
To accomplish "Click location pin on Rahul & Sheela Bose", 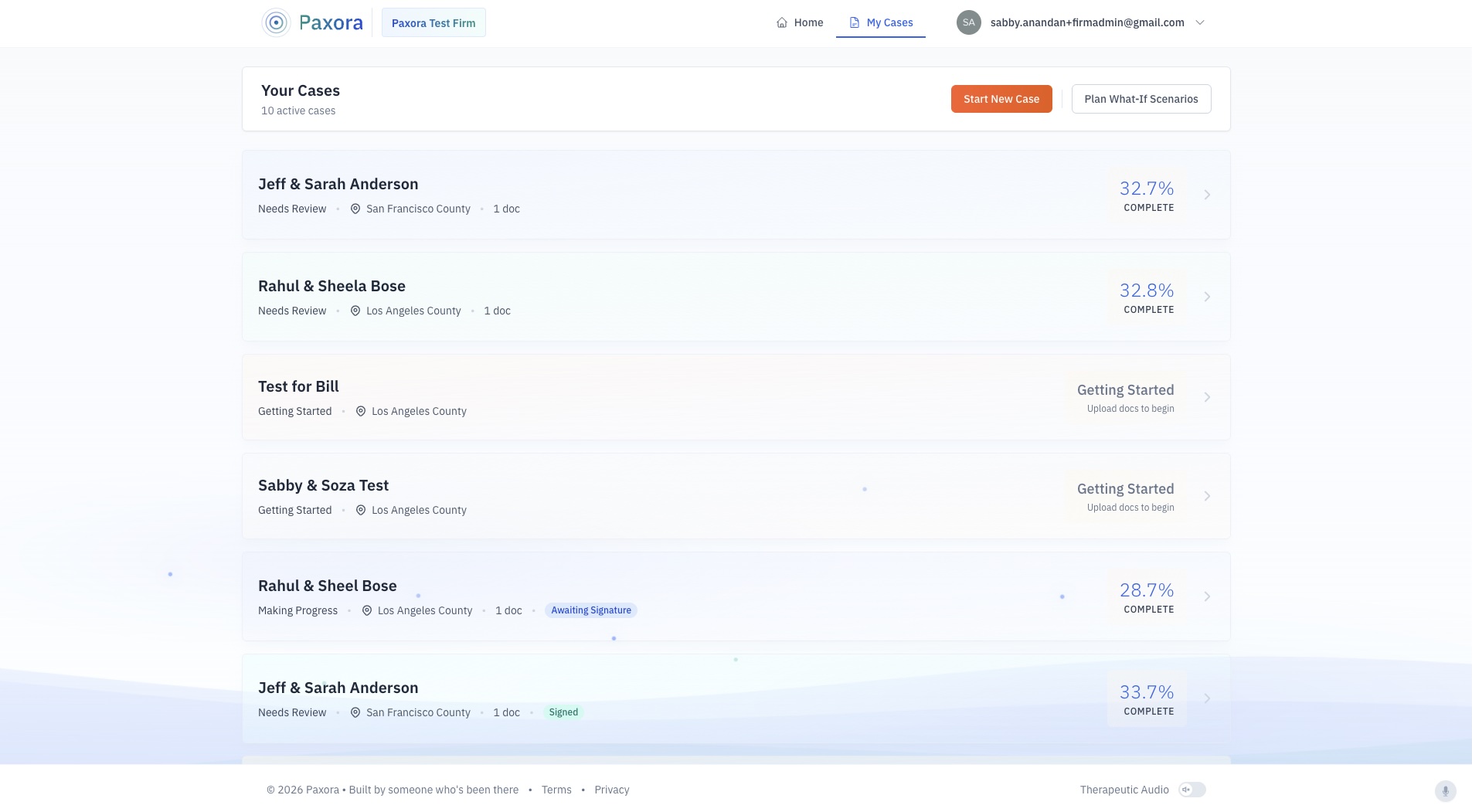I will click(x=355, y=311).
